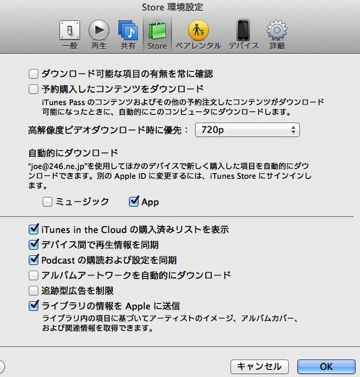Uncheck ライブラリの情報を Apple に送信
The height and width of the screenshot is (377, 360).
pos(34,306)
